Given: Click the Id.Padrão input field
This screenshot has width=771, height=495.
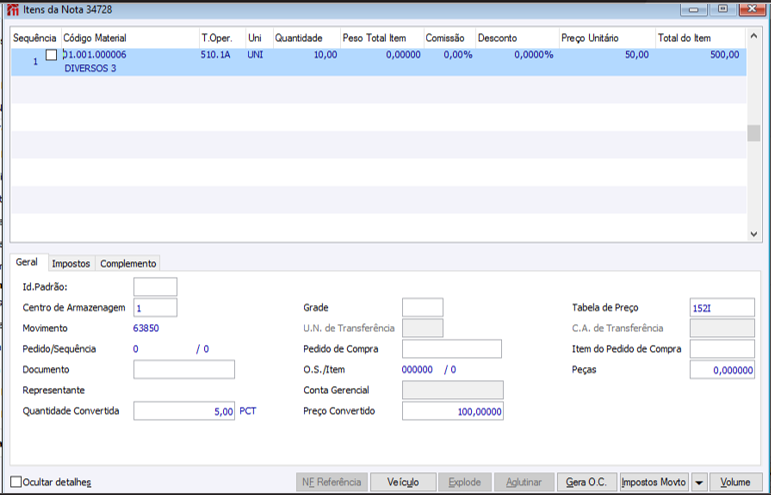Looking at the screenshot, I should pyautogui.click(x=155, y=287).
